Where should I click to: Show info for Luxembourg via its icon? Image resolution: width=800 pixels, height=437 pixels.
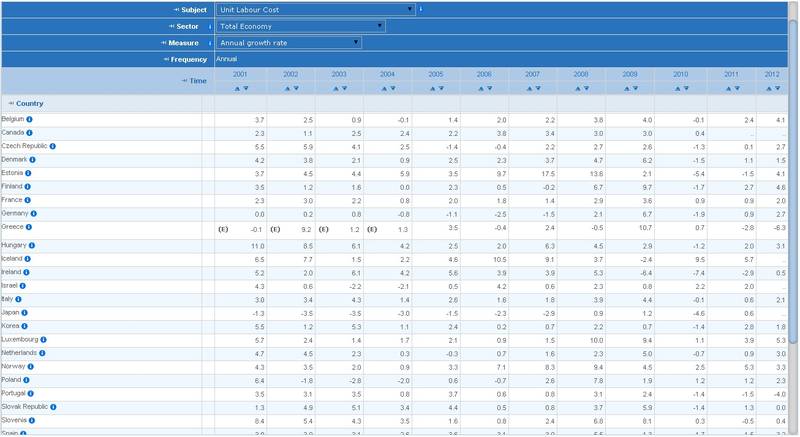tap(43, 339)
